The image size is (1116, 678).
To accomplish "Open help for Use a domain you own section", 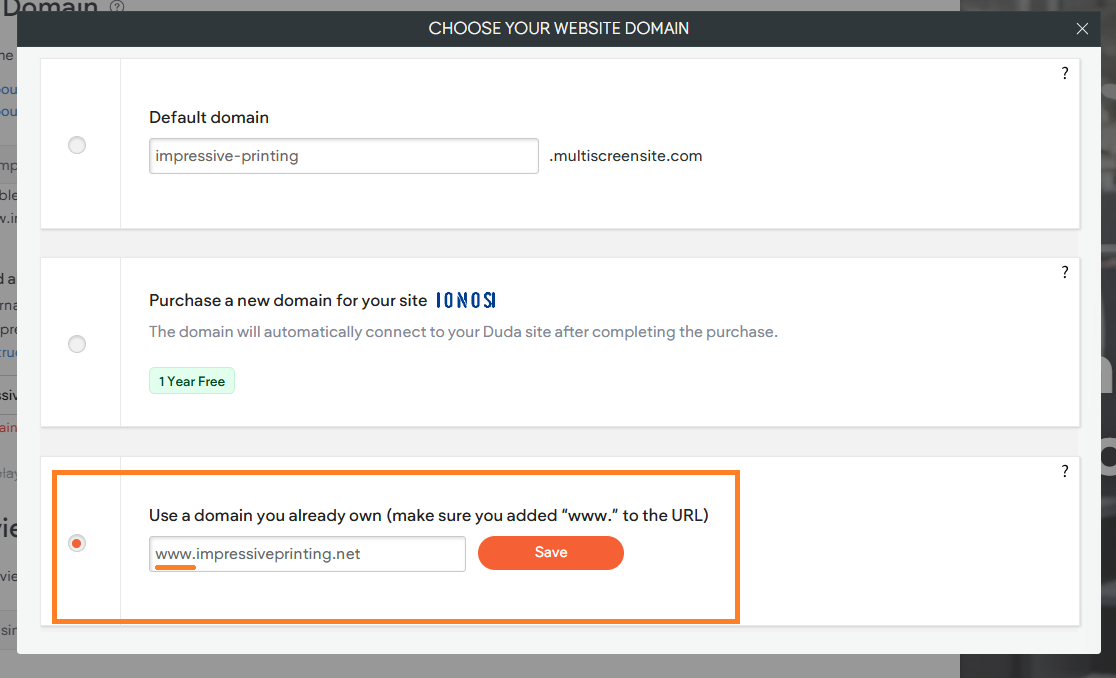I will click(1065, 472).
